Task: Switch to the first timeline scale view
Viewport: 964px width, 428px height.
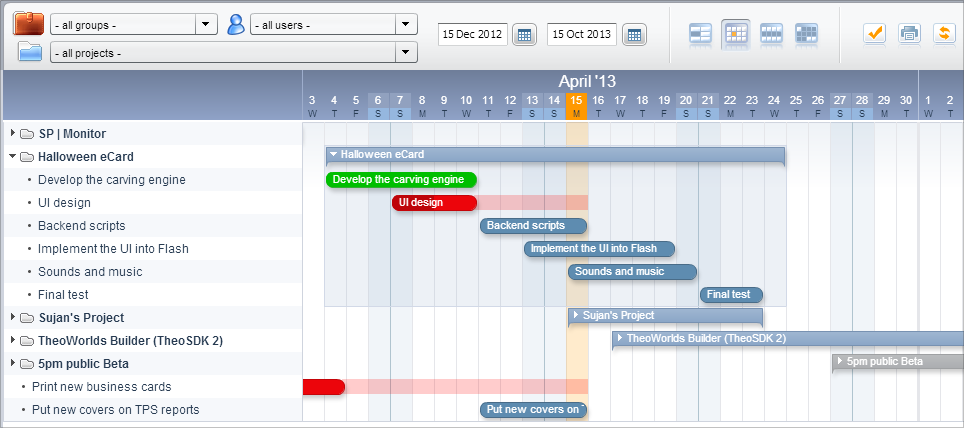Action: pos(700,33)
